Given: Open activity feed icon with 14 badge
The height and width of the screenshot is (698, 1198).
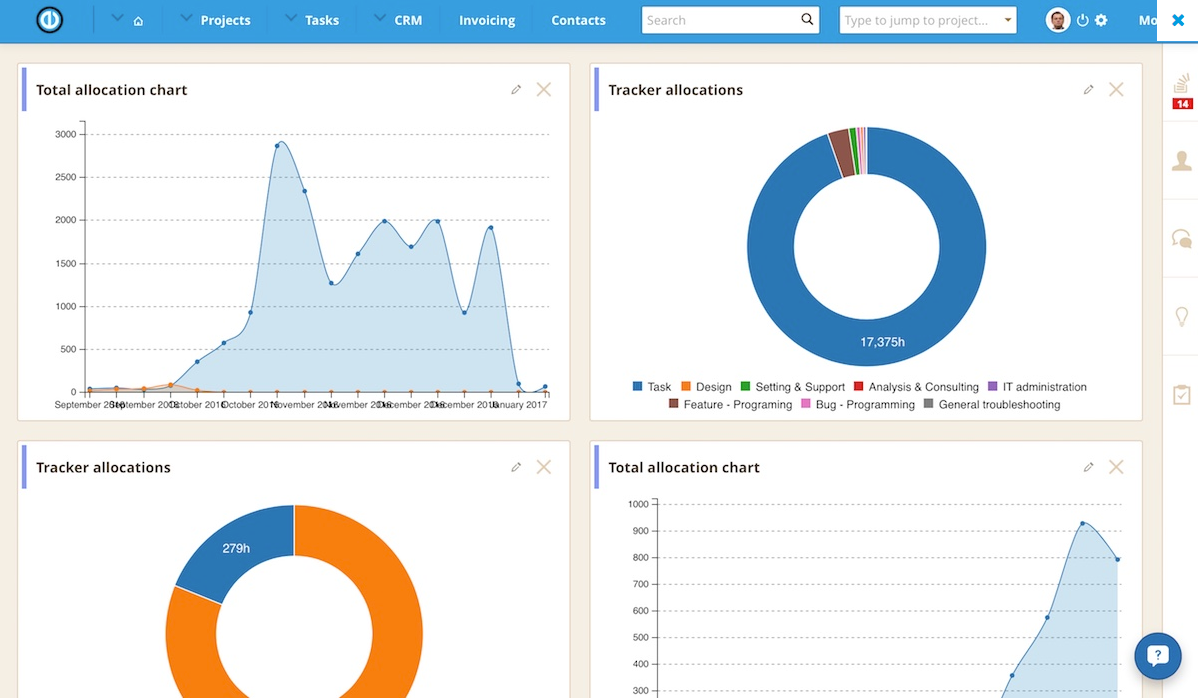Looking at the screenshot, I should click(1182, 92).
